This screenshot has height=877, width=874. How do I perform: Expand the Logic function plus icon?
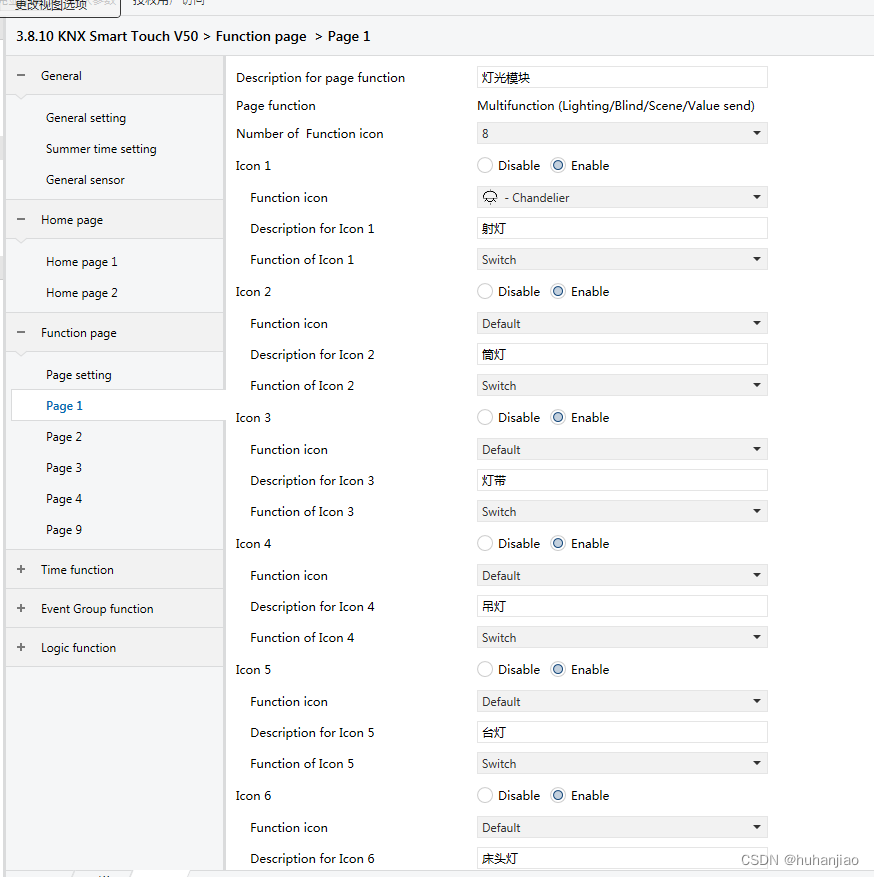click(x=21, y=648)
